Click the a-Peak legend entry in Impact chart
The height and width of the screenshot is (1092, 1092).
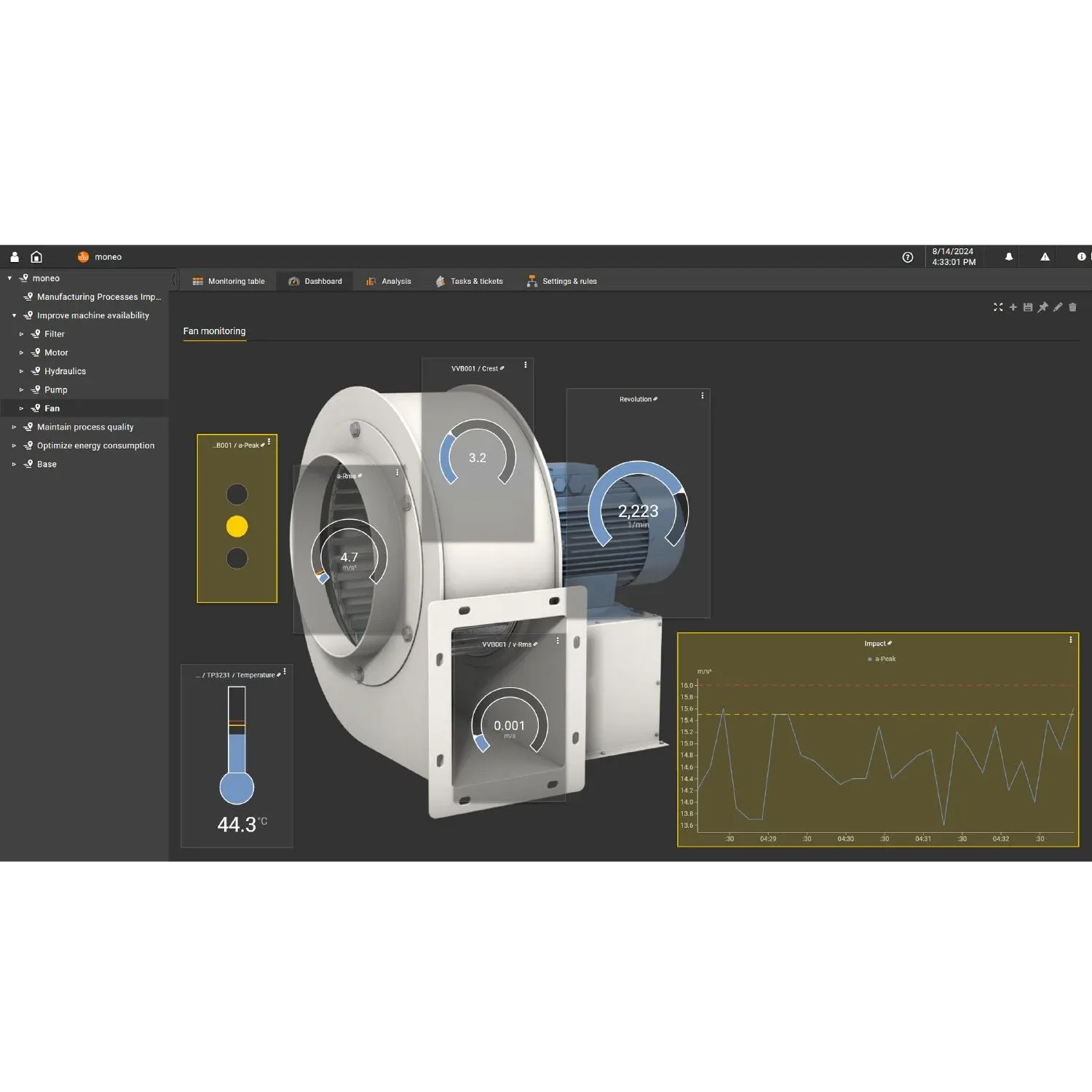point(885,659)
